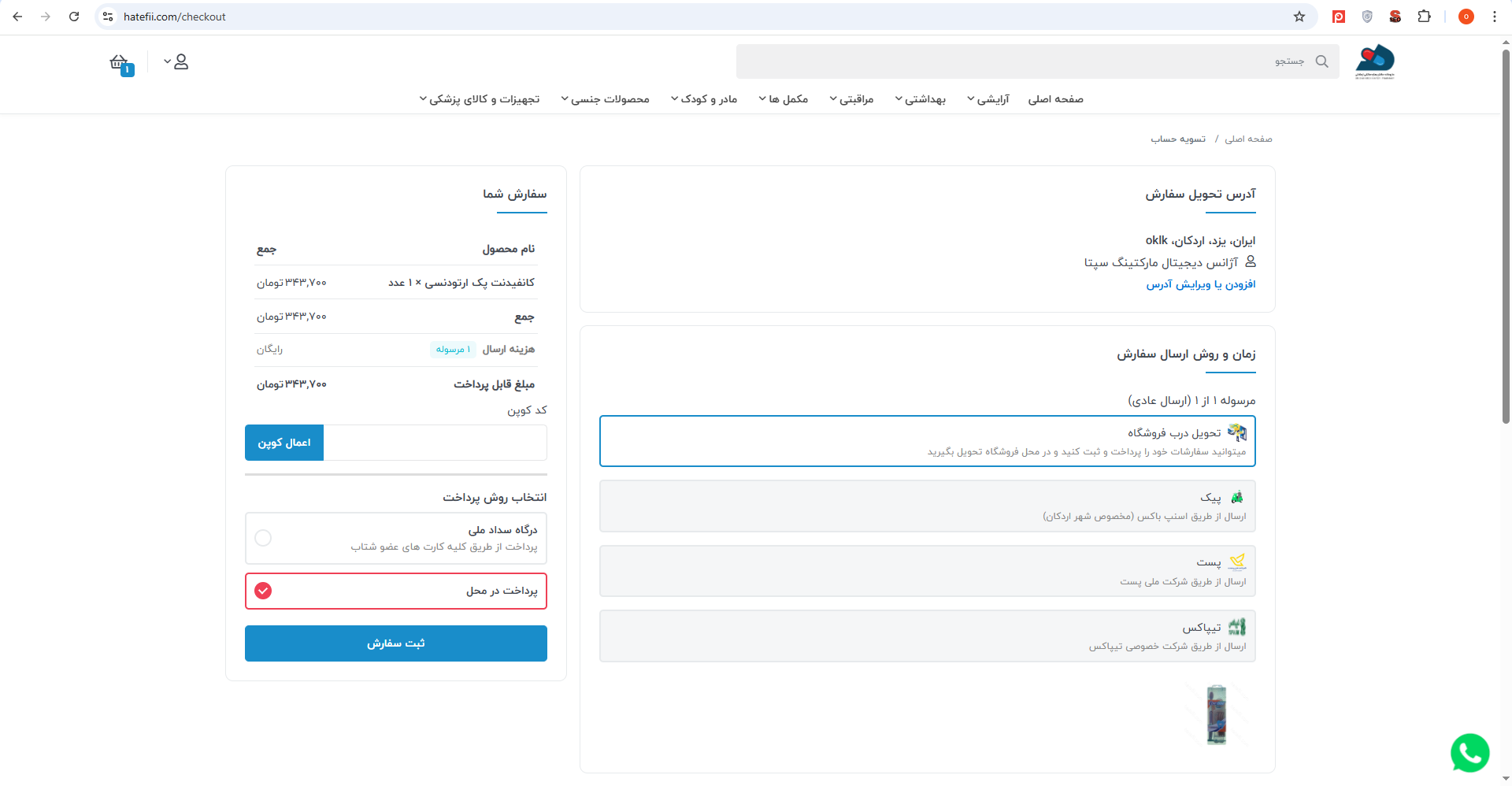
Task: Bookmark this page with star icon
Action: coord(1299,17)
